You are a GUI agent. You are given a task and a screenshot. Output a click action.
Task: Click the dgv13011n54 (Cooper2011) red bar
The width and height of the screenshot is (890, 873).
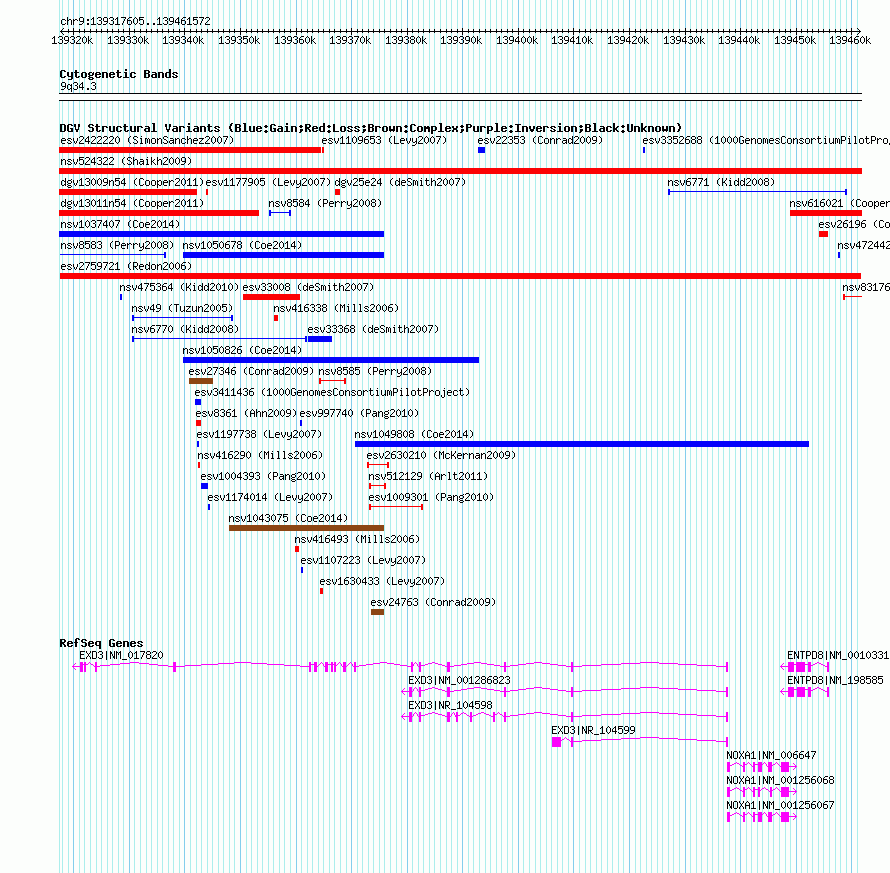pyautogui.click(x=159, y=213)
